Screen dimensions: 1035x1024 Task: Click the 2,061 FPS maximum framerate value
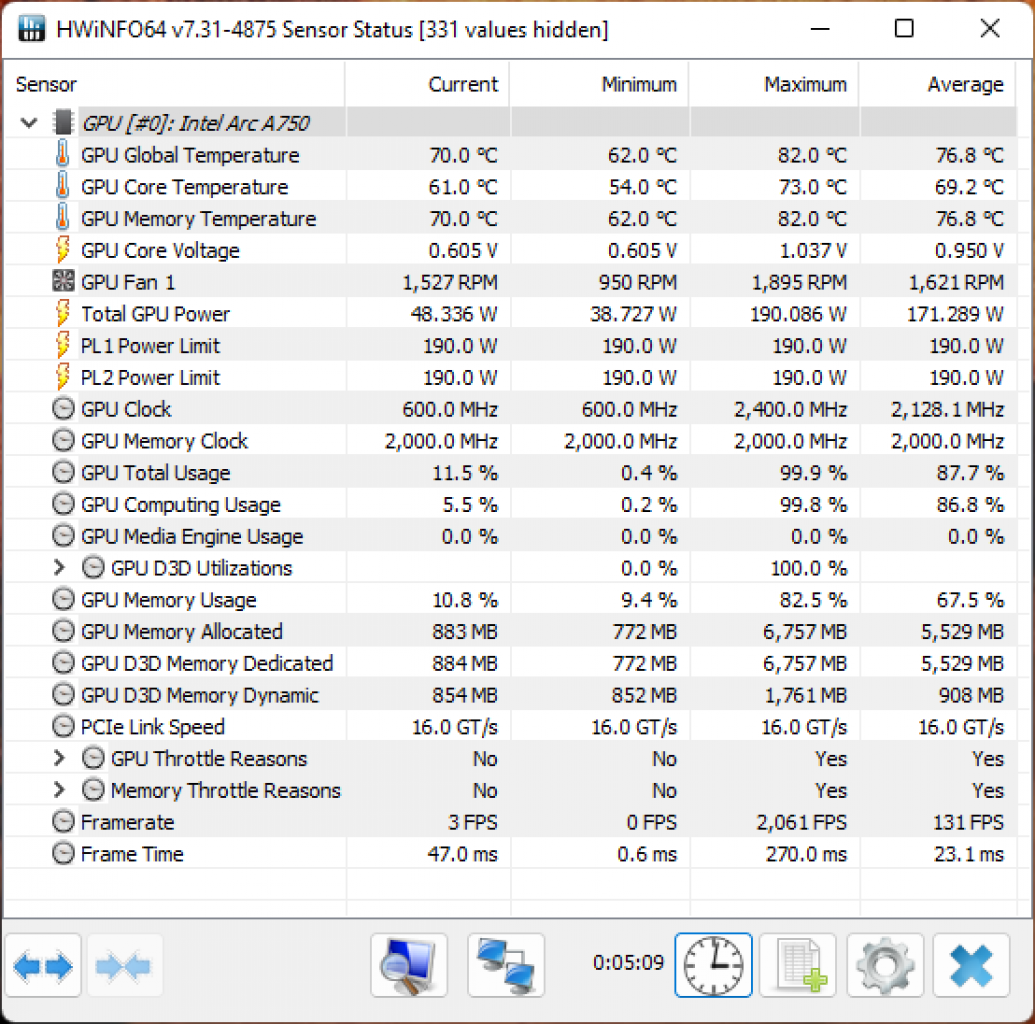coord(801,822)
